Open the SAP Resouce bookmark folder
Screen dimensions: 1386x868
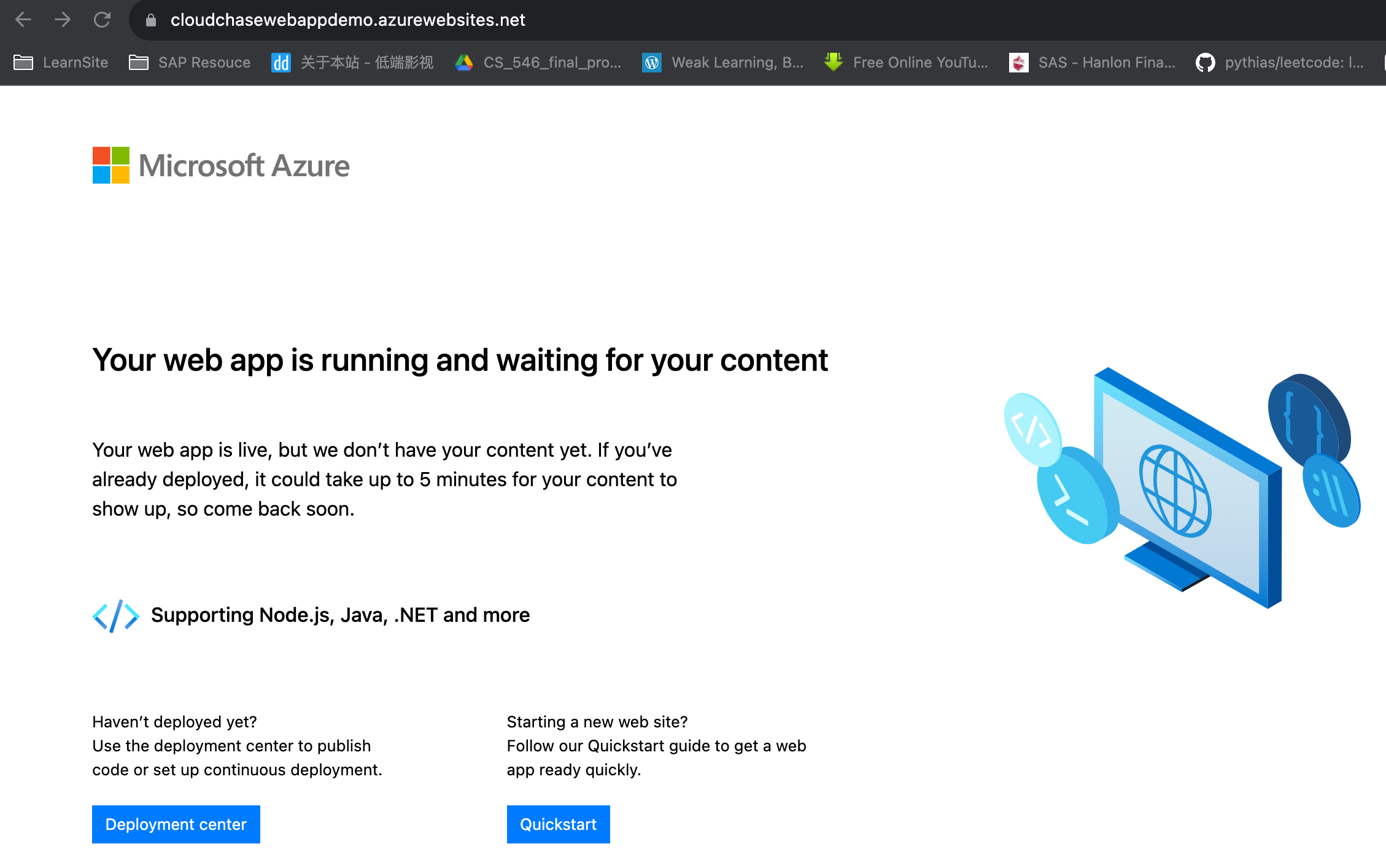click(190, 63)
